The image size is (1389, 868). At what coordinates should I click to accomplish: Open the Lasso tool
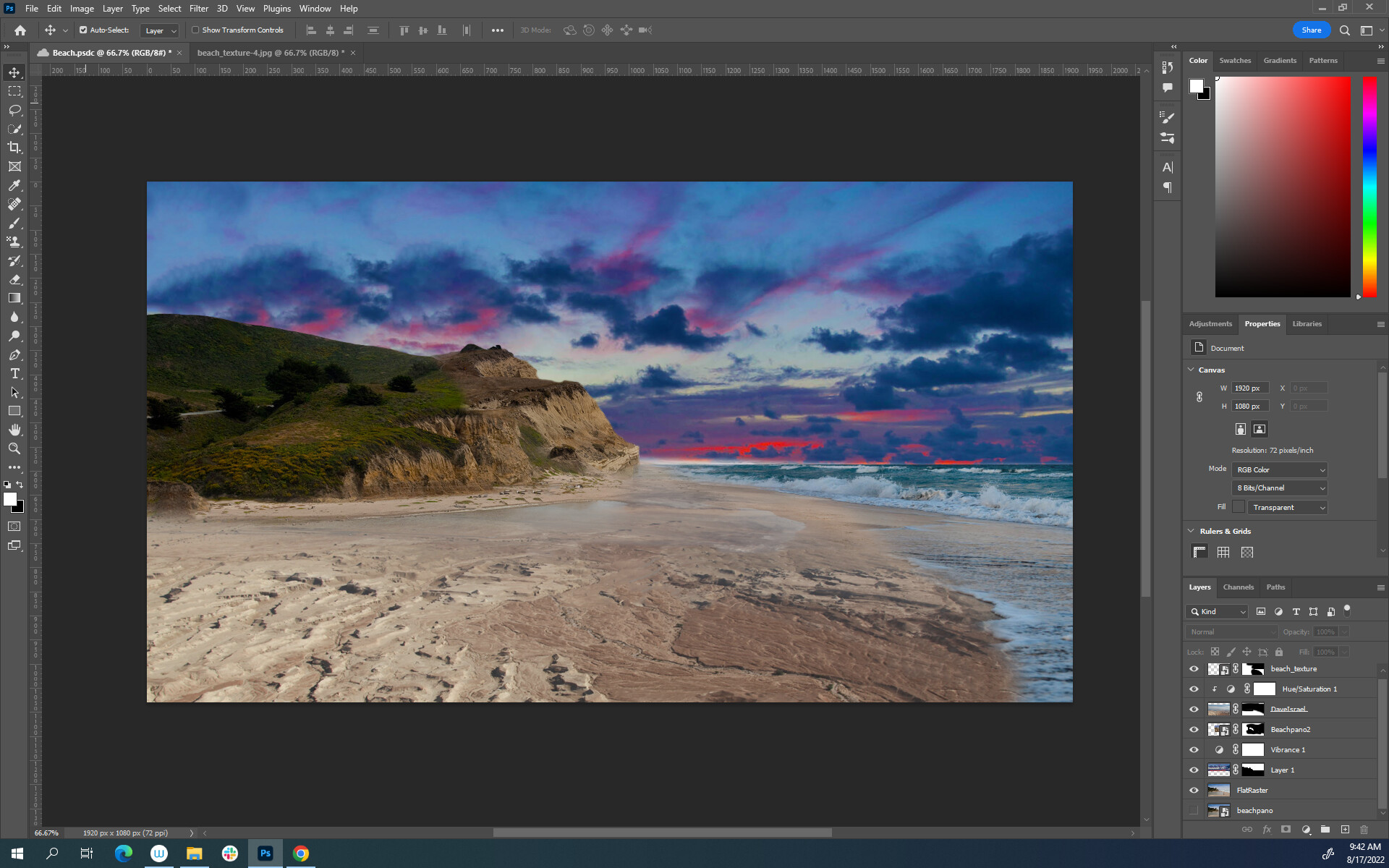click(14, 110)
